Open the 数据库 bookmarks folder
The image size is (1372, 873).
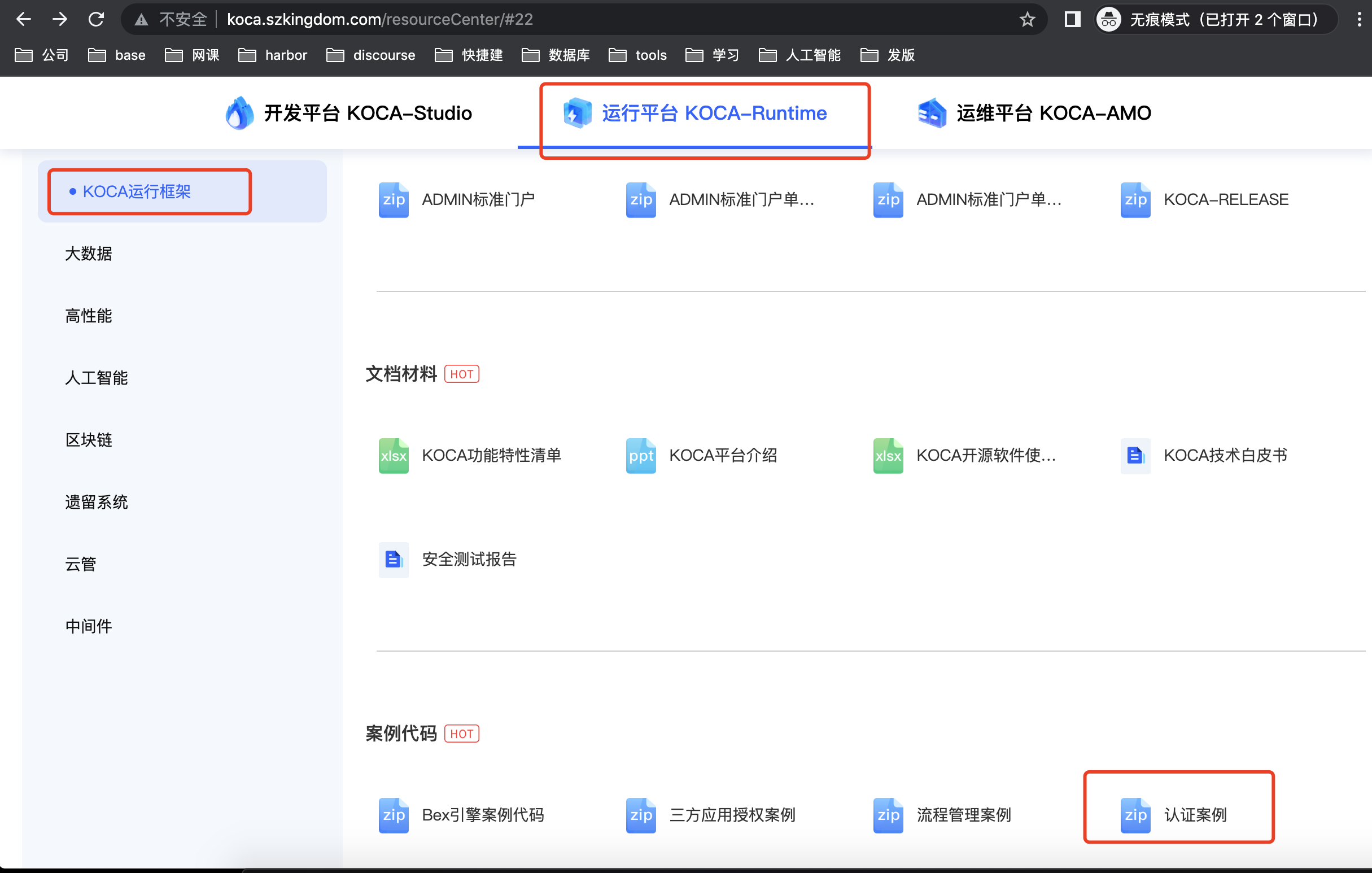coord(556,55)
